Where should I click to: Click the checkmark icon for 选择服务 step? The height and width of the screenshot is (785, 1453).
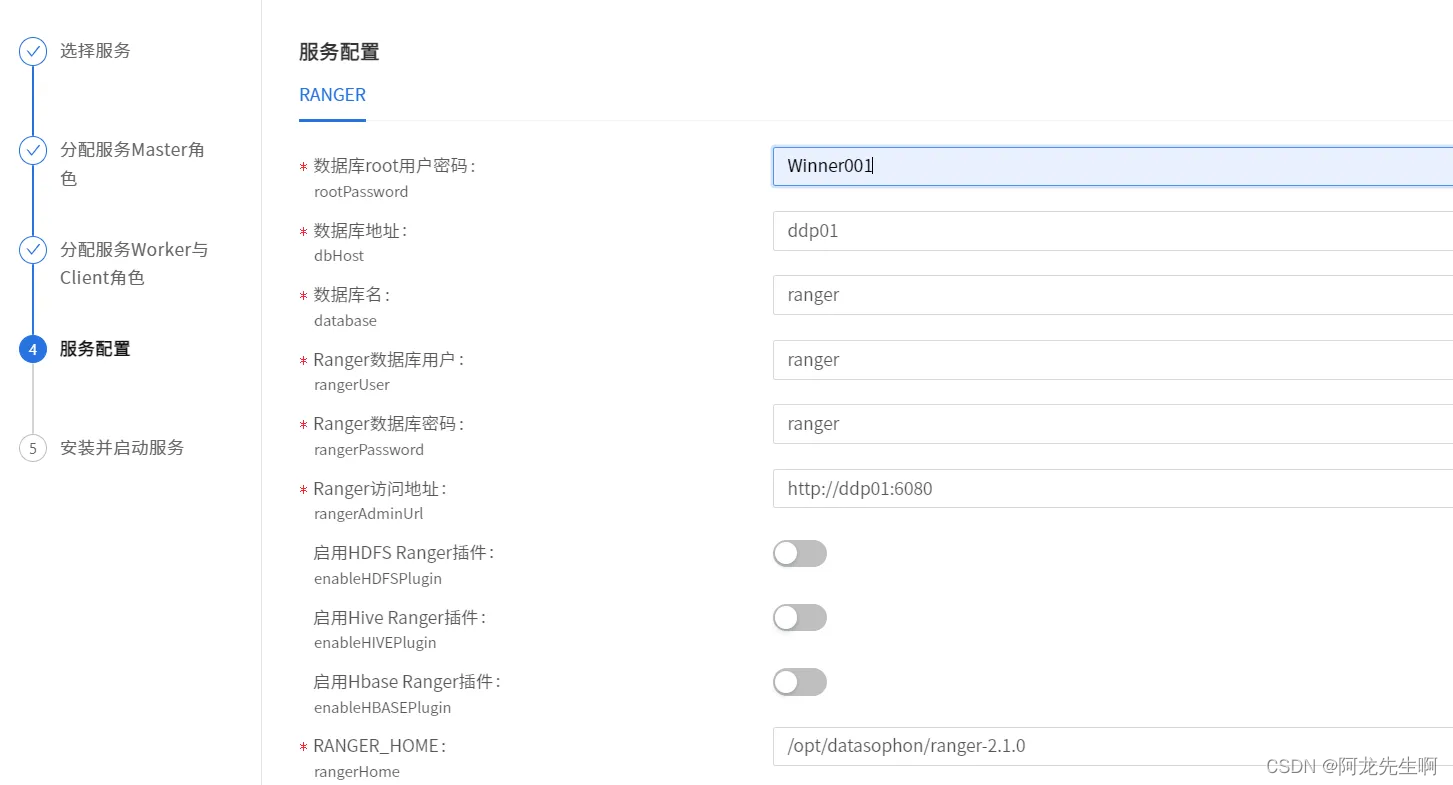33,51
